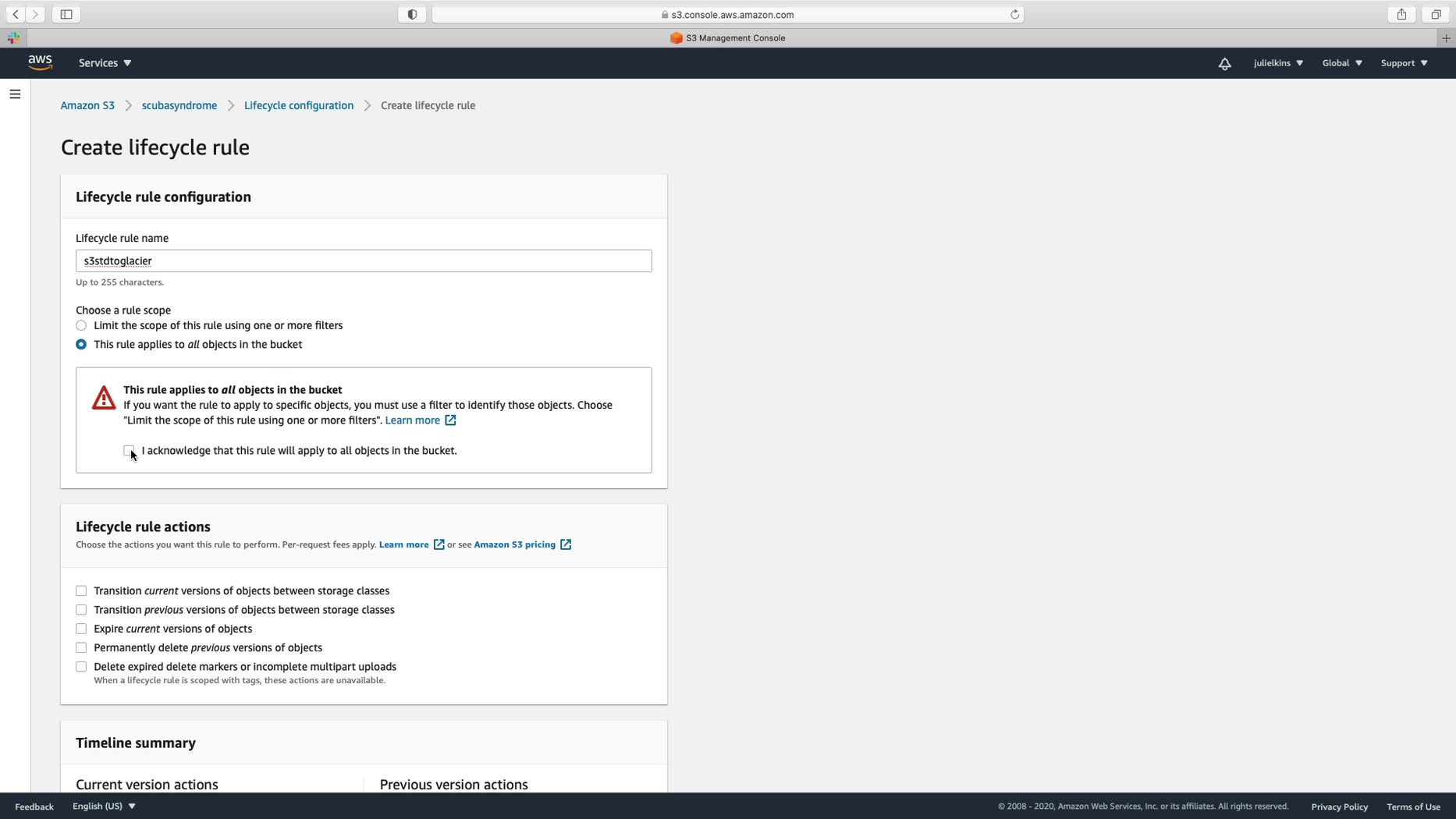Screen dimensions: 1456x819
Task: Open Learn more link in warning box
Action: (421, 420)
